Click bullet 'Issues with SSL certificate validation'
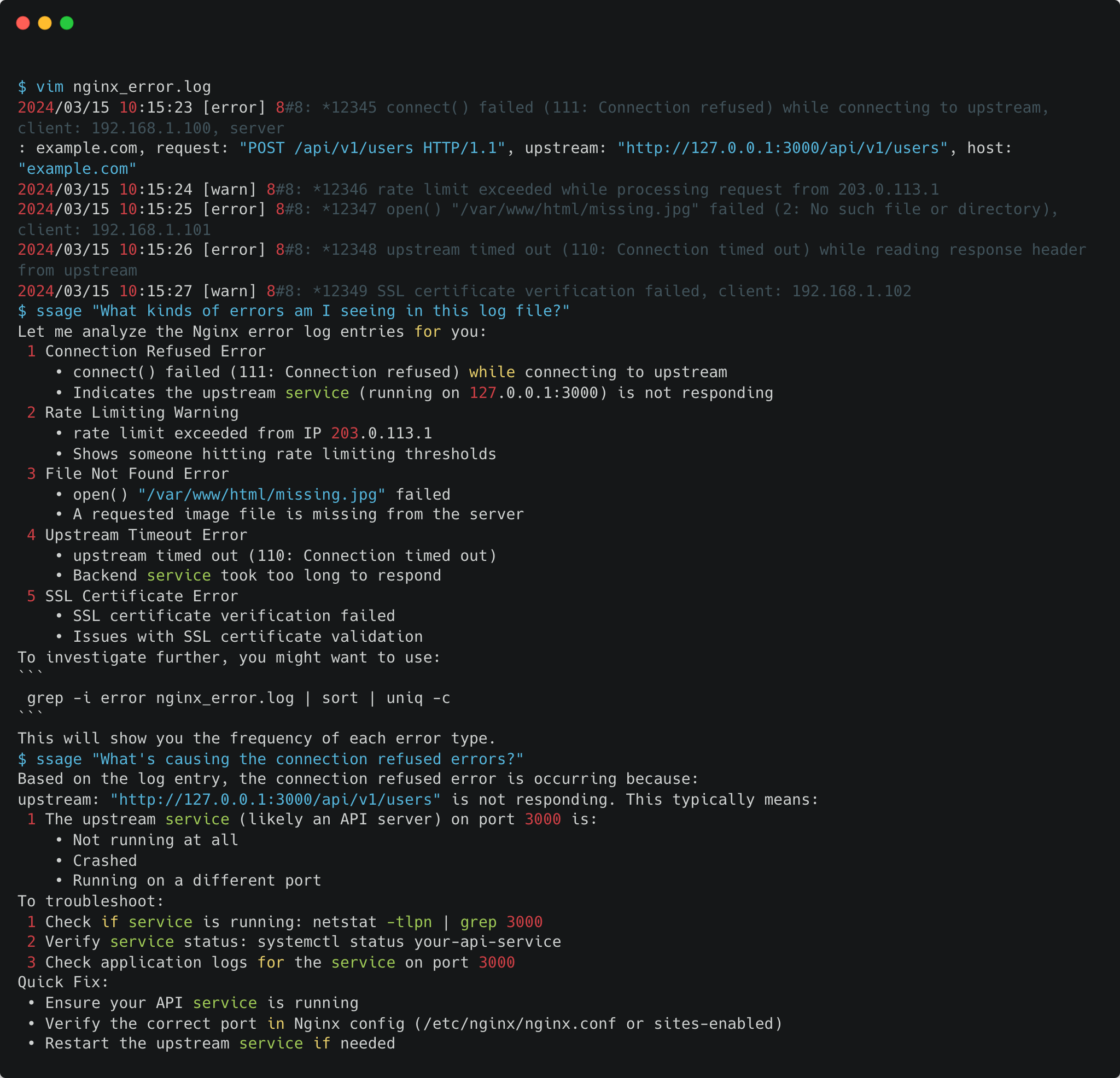The height and width of the screenshot is (1078, 1120). pyautogui.click(x=239, y=636)
